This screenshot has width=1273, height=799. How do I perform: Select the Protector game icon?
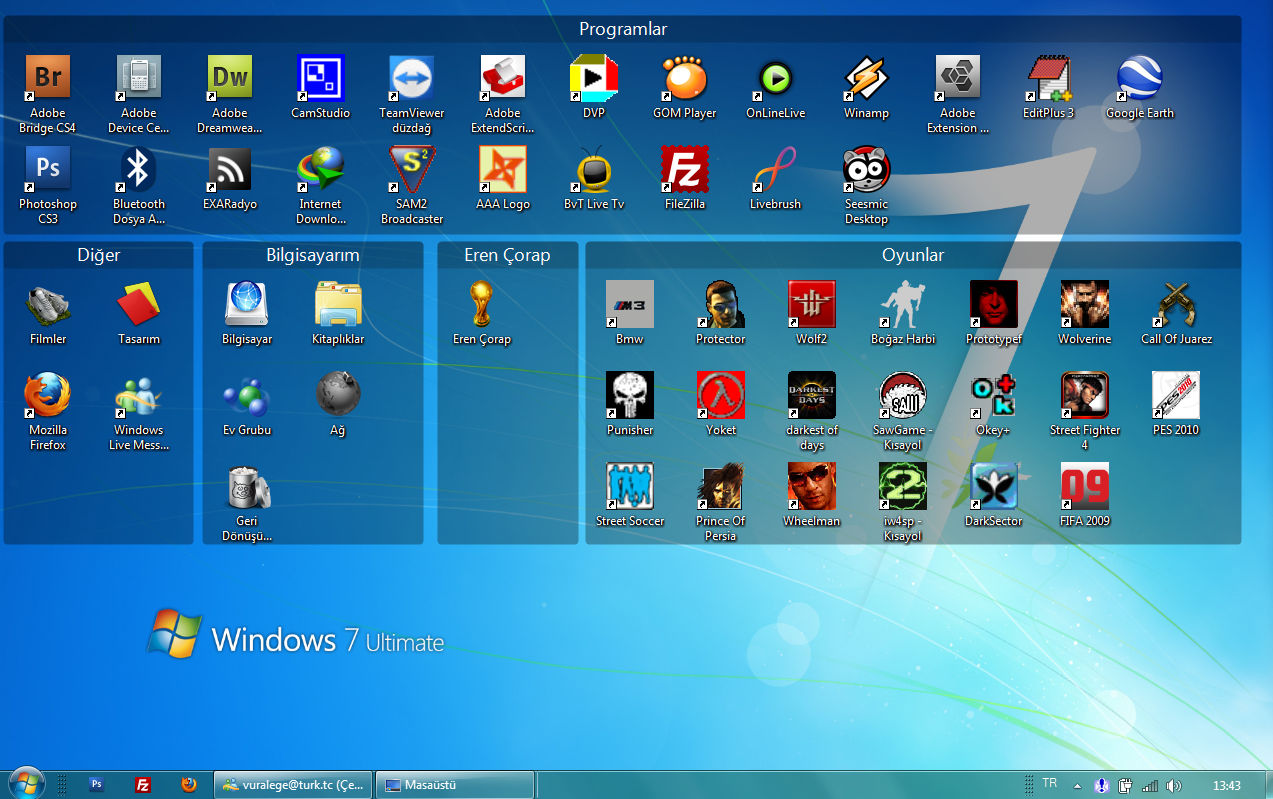click(x=721, y=304)
